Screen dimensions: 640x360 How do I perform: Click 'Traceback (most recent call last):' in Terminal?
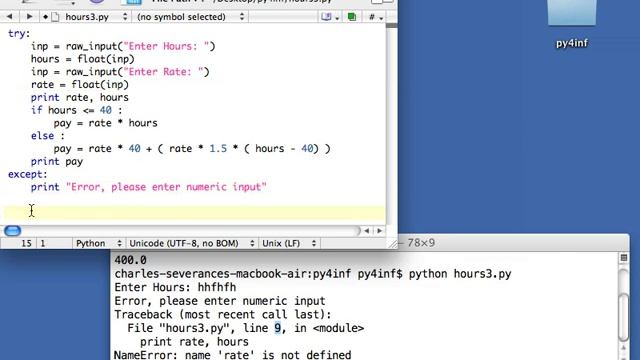(x=222, y=315)
